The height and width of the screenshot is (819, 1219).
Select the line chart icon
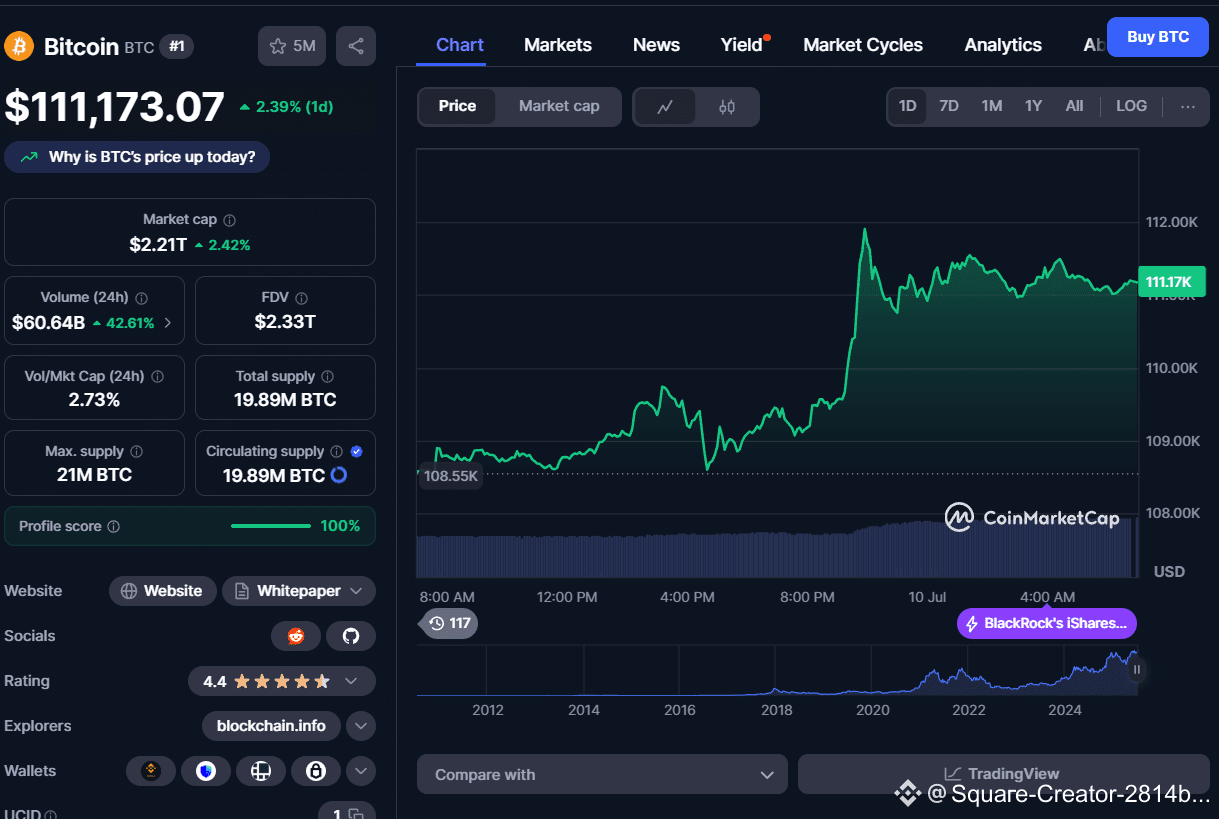click(x=665, y=107)
